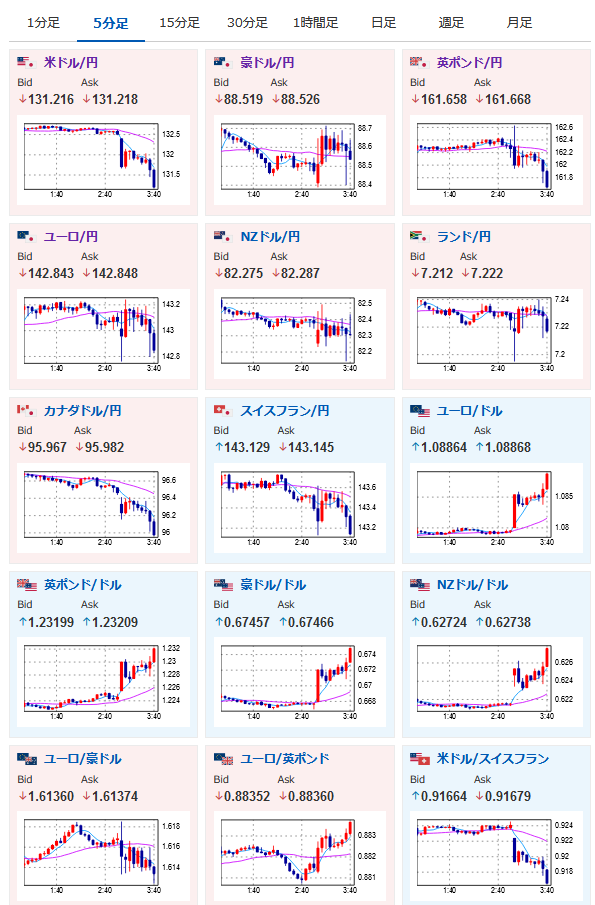Click the 豪ドル/ドル candlestick chart
This screenshot has width=595, height=905.
pyautogui.click(x=300, y=682)
